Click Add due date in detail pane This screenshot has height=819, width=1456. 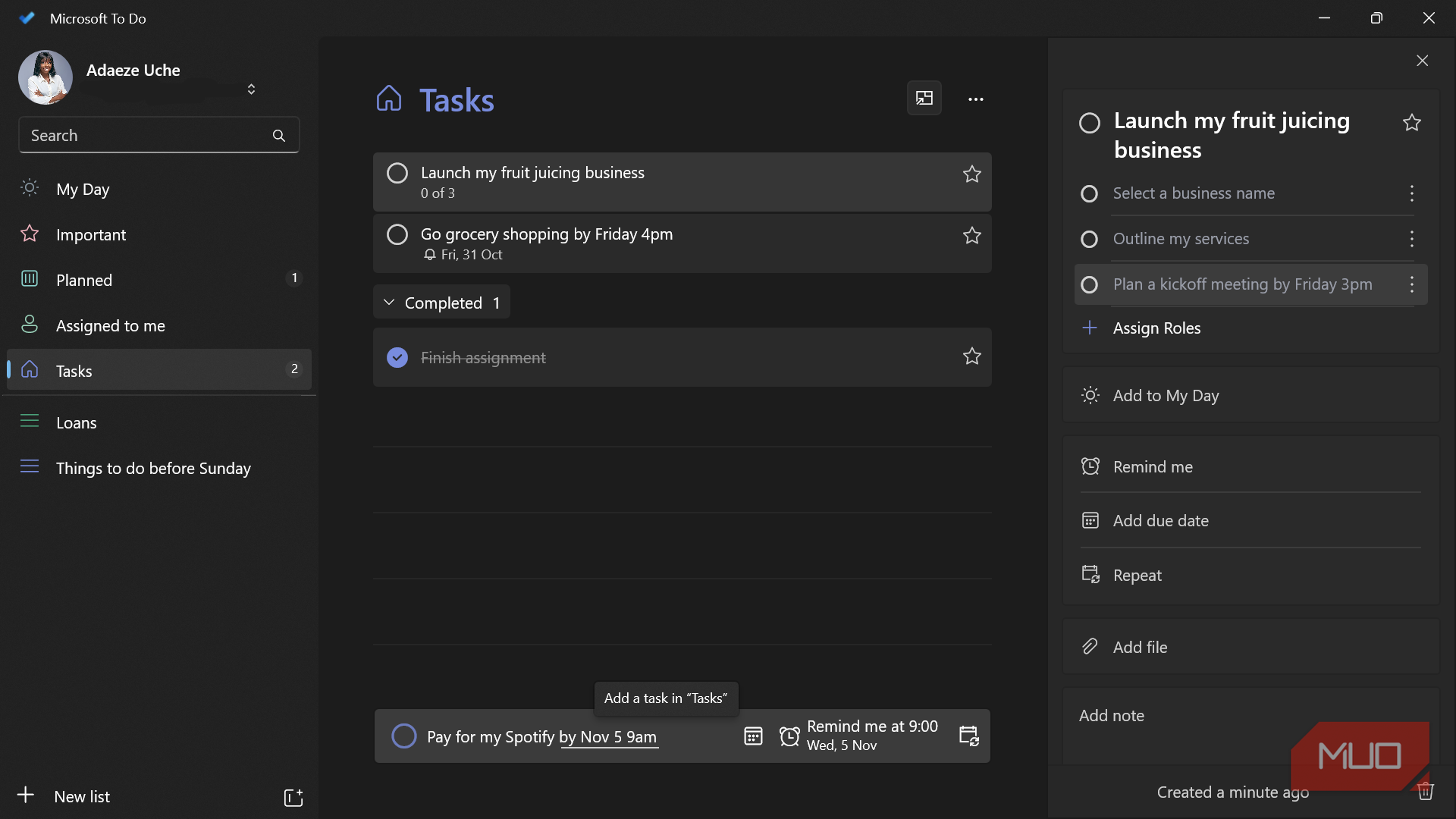coord(1160,521)
